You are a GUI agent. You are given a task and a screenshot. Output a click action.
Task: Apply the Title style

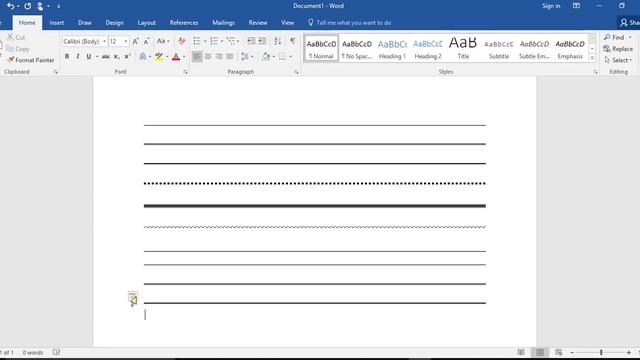463,49
